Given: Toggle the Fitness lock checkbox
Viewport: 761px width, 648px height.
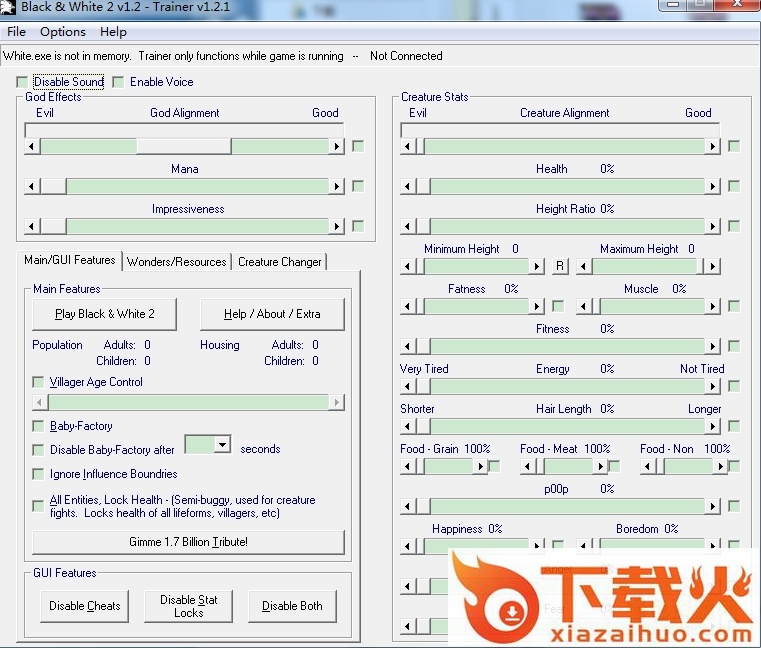Looking at the screenshot, I should click(x=734, y=346).
